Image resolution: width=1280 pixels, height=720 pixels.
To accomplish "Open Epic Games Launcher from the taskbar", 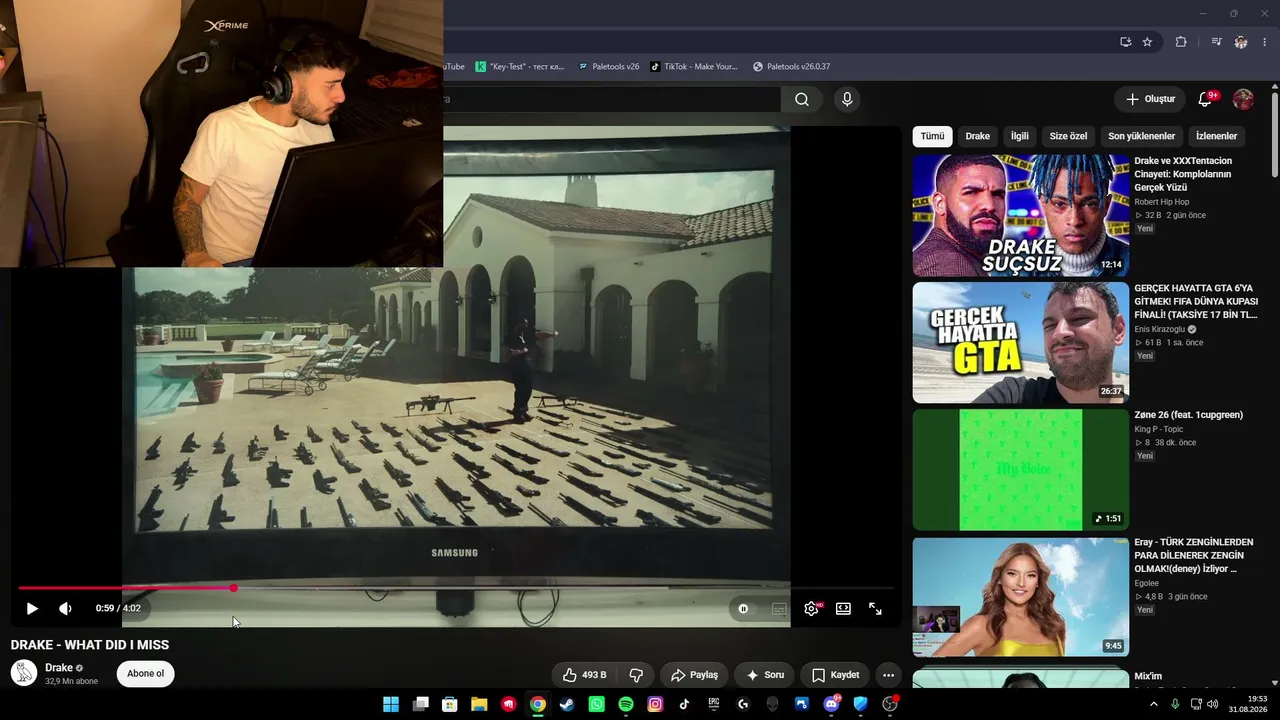I will [714, 704].
